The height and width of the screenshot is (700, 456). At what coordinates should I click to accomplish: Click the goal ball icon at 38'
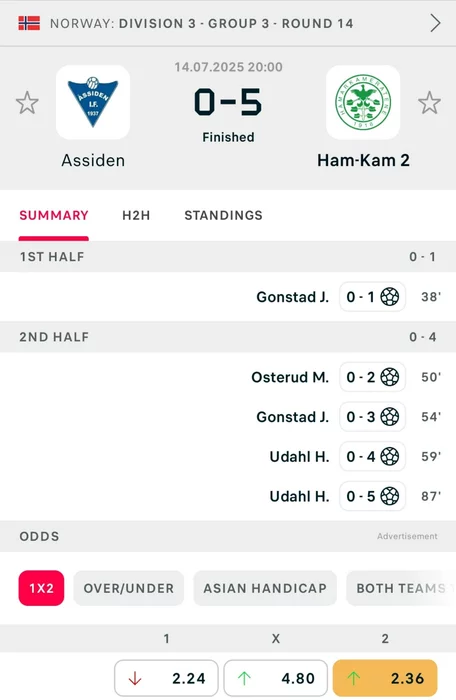tap(389, 297)
